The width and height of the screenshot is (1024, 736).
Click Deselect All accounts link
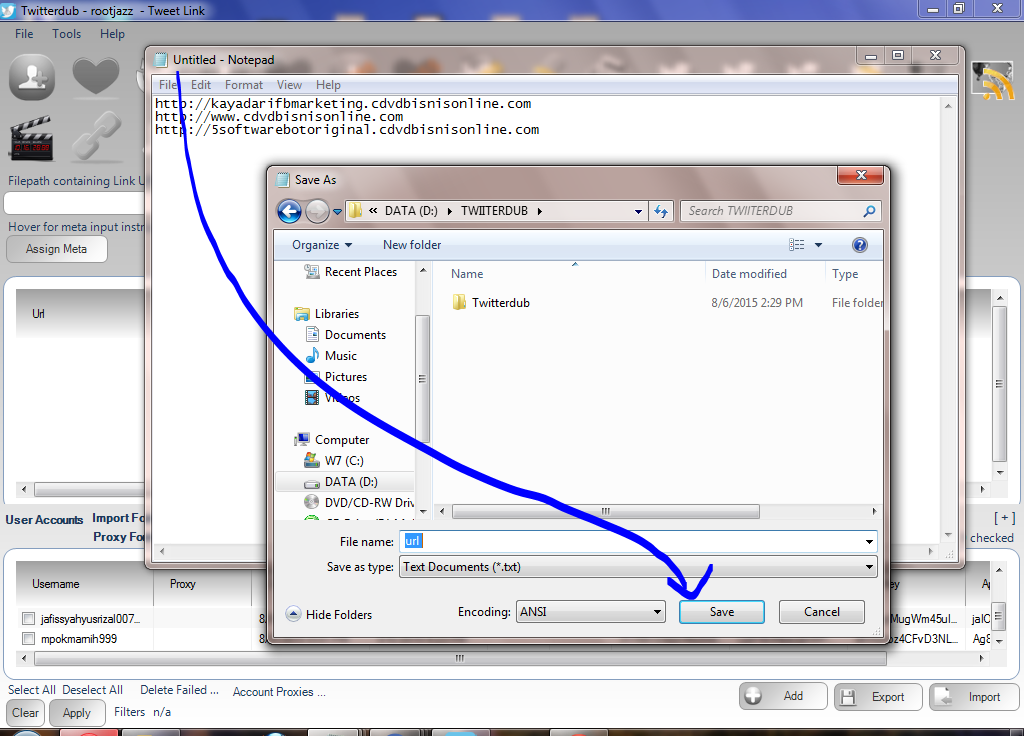click(92, 690)
